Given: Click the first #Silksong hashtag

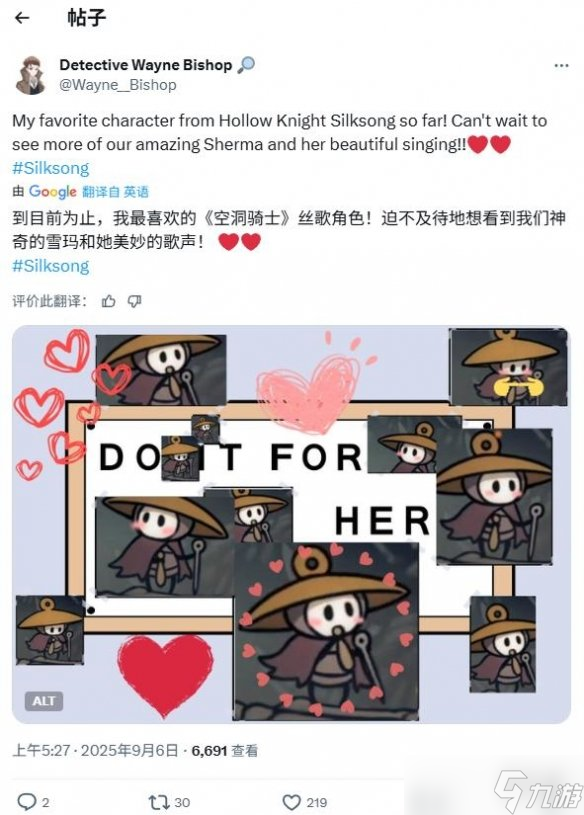Looking at the screenshot, I should [x=51, y=168].
